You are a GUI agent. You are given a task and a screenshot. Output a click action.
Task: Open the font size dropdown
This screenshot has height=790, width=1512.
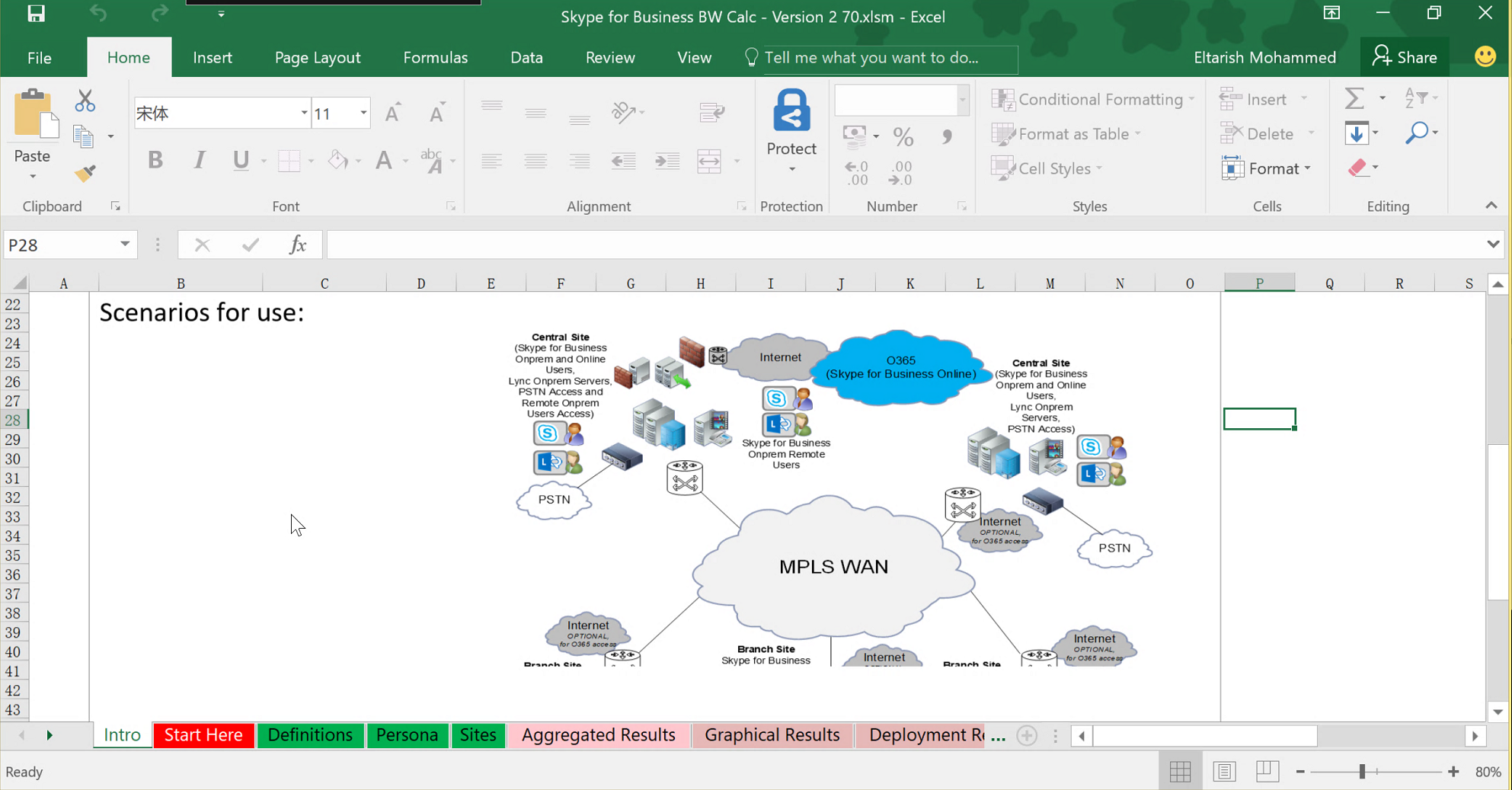363,113
